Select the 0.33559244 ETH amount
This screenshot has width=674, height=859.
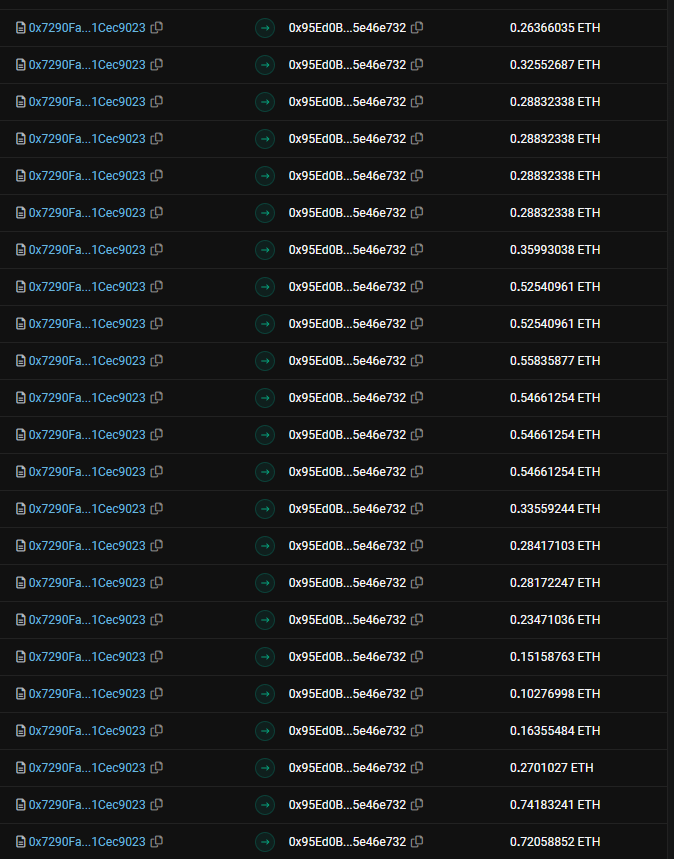pos(555,508)
